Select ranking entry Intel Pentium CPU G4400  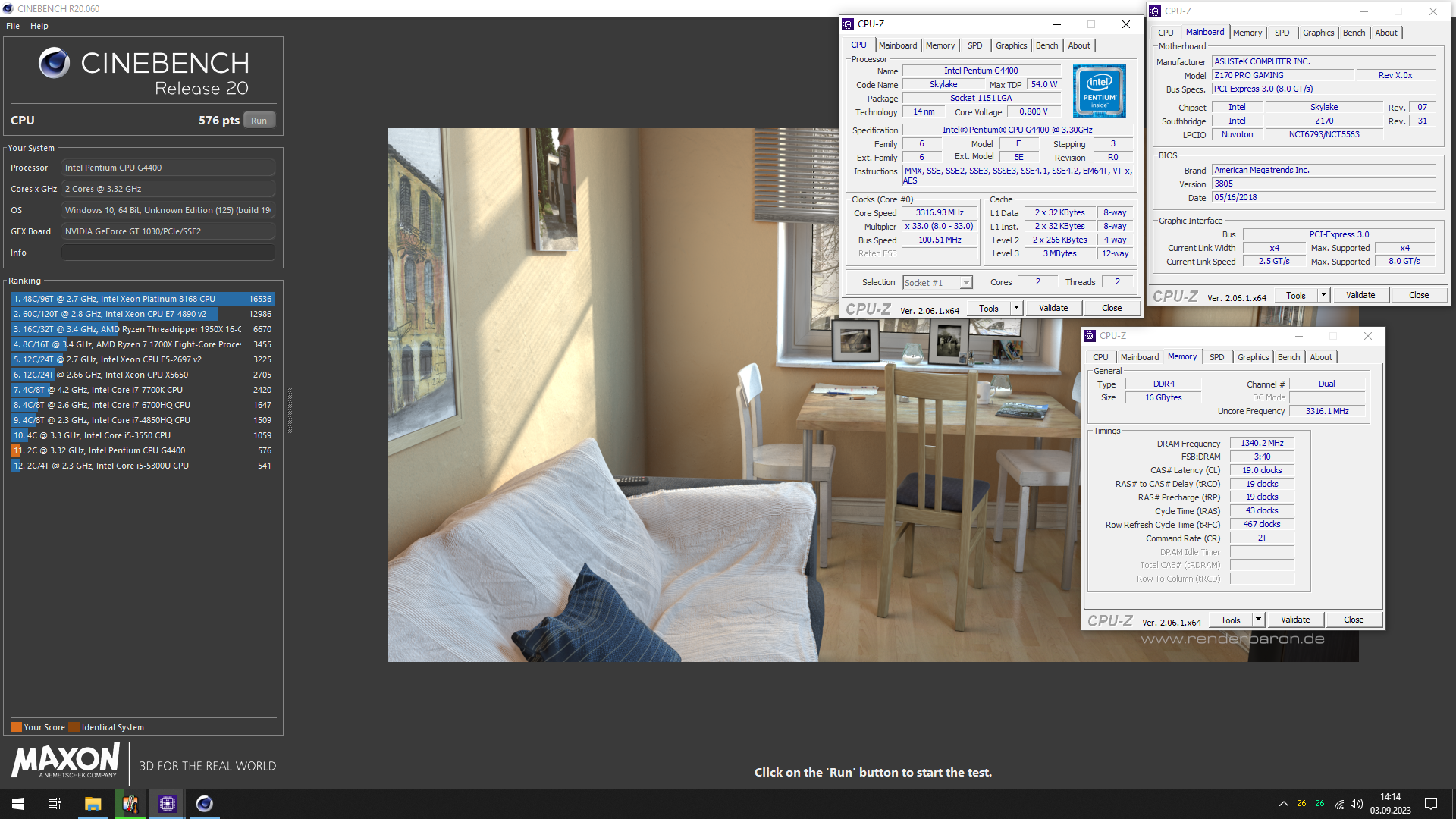[143, 450]
